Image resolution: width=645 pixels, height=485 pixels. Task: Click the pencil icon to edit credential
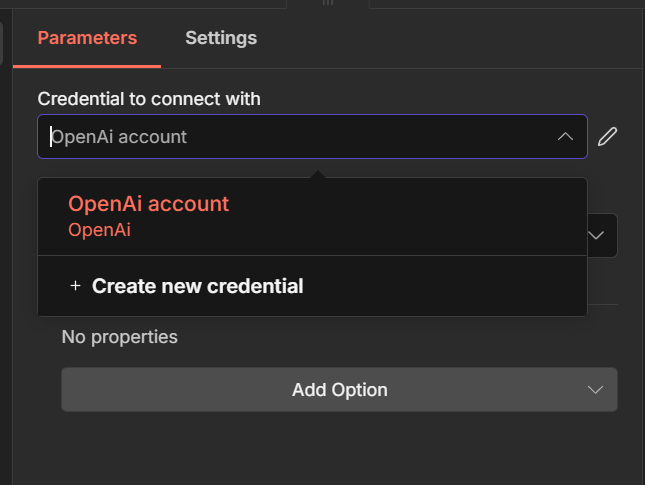tap(607, 137)
